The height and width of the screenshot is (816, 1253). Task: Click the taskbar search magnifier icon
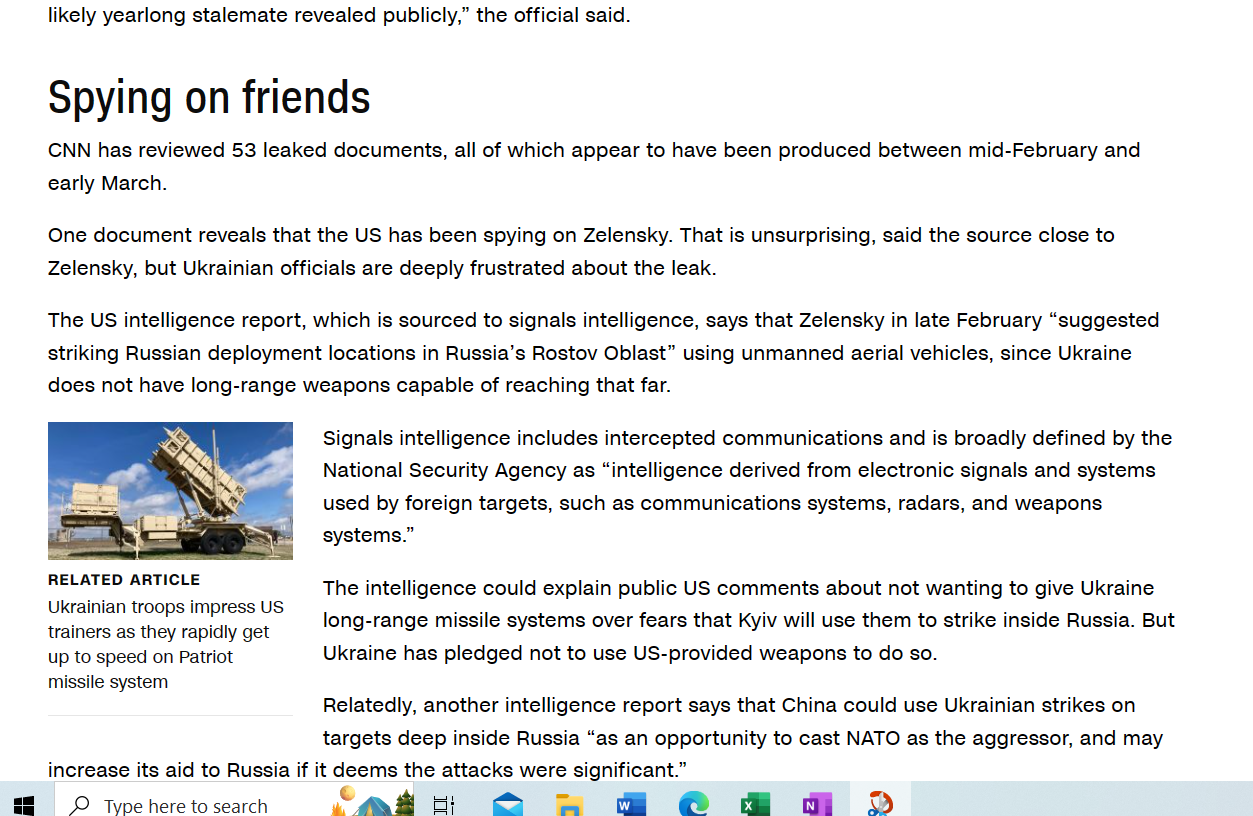point(79,805)
